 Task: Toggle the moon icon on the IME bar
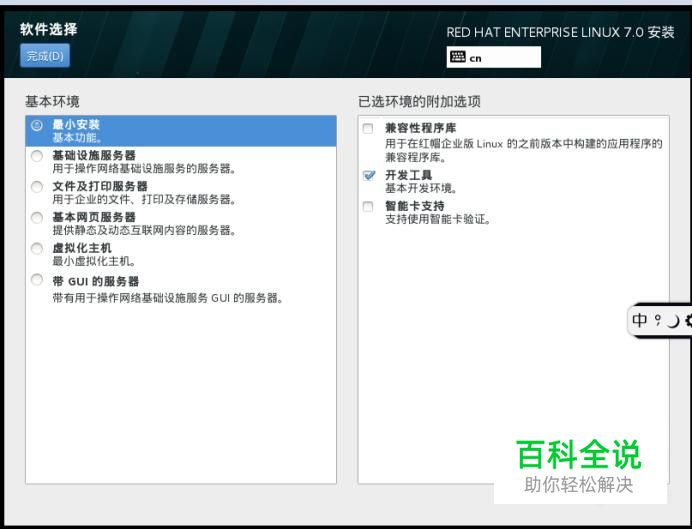(x=673, y=321)
